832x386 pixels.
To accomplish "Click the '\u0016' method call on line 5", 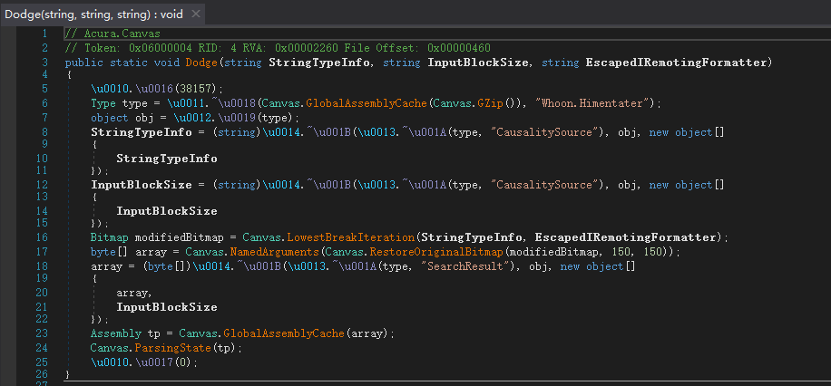I will click(x=154, y=88).
